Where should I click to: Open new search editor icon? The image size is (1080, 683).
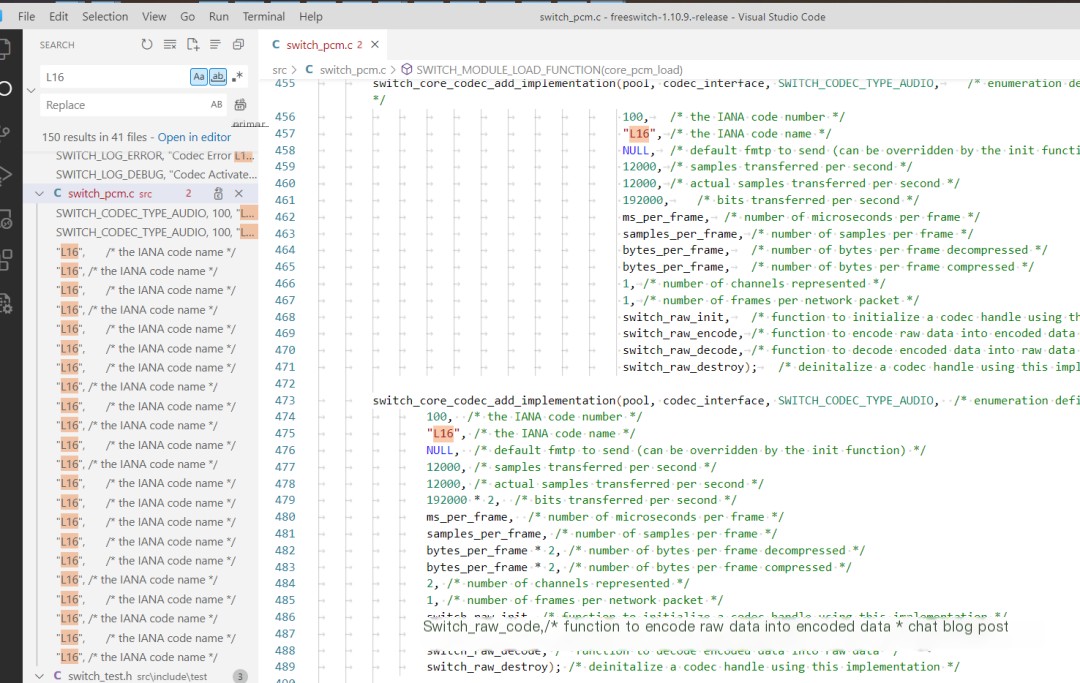[193, 45]
